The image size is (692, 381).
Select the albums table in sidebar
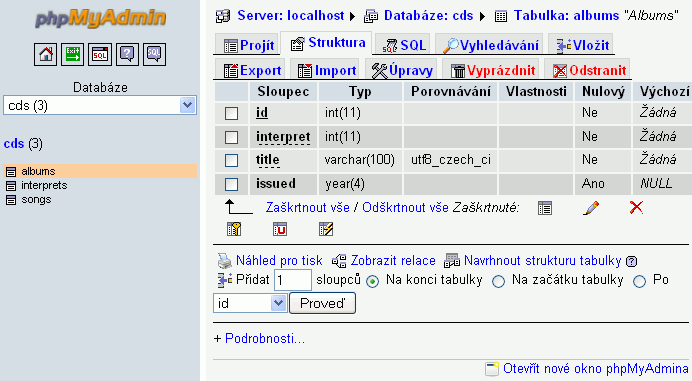tap(38, 171)
